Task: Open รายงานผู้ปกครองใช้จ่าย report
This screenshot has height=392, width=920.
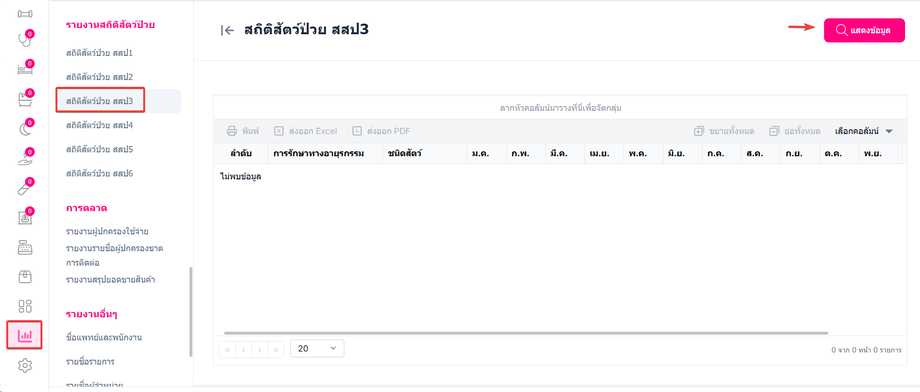Action: coord(107,231)
